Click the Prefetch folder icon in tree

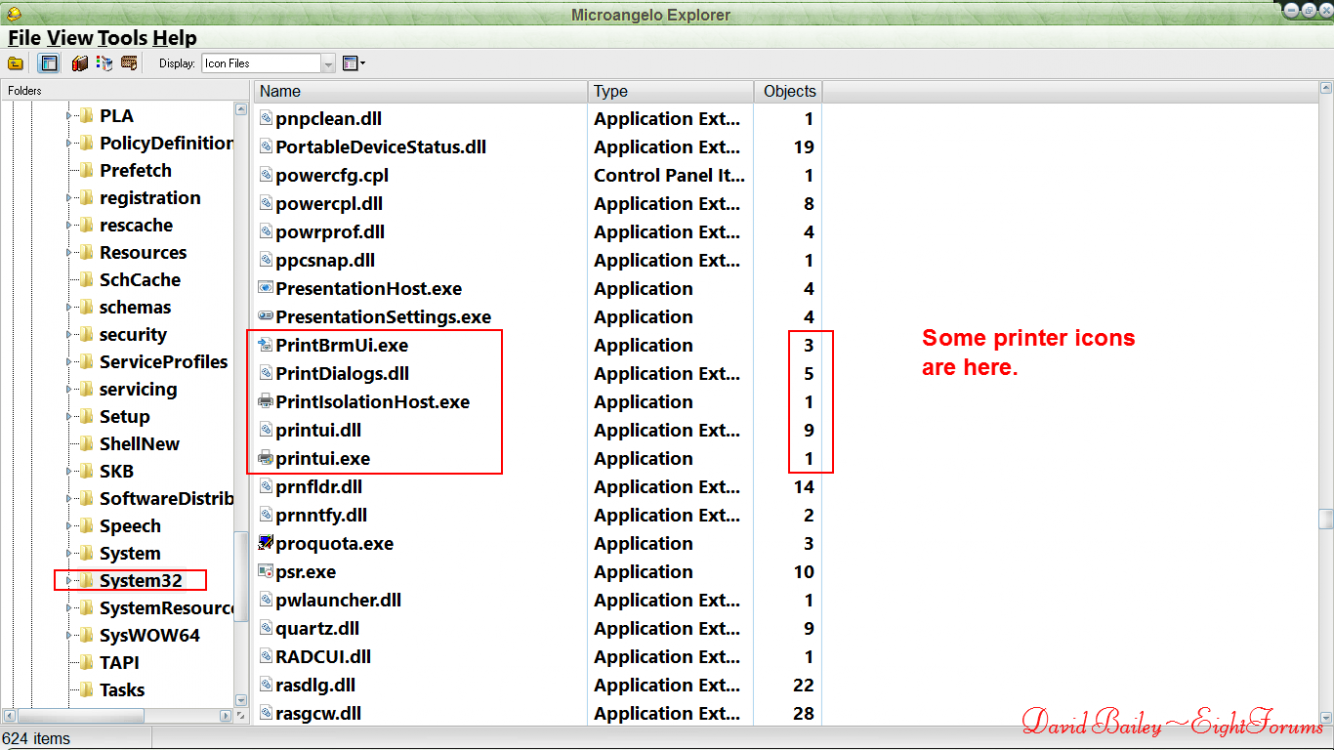point(86,171)
